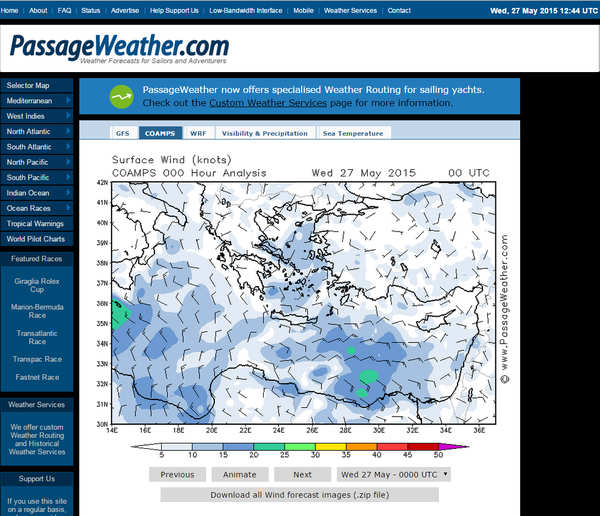Open the Mobile version link
The width and height of the screenshot is (600, 516).
point(303,11)
